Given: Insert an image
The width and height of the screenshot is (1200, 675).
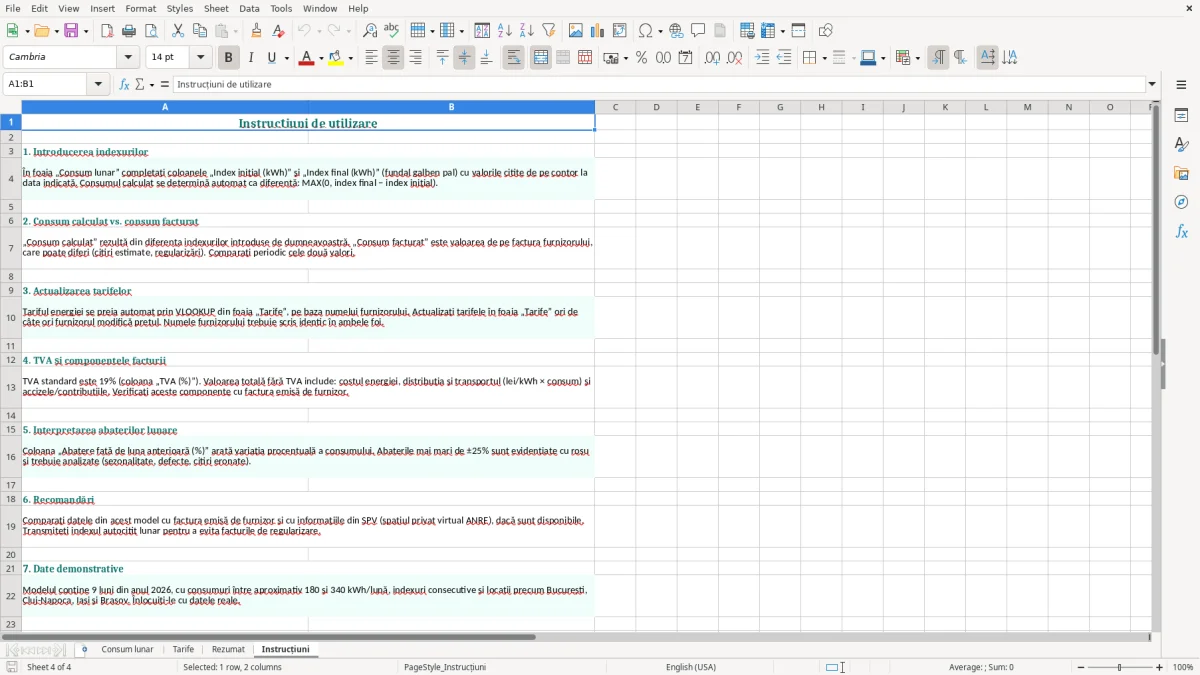Looking at the screenshot, I should coord(576,31).
